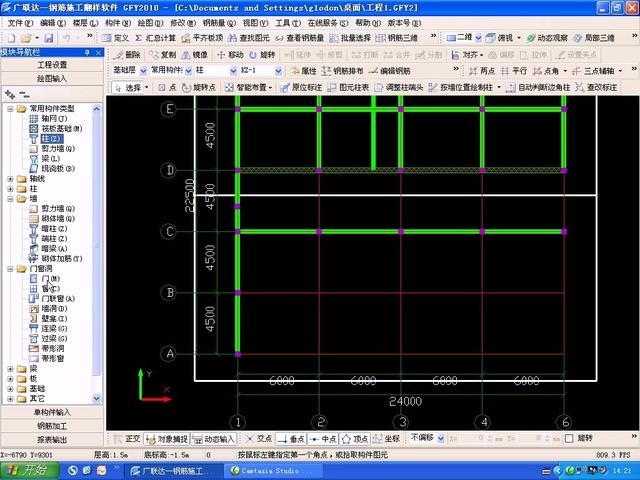Open the 楼层(L) menu
Image resolution: width=640 pixels, height=480 pixels.
pyautogui.click(x=85, y=23)
